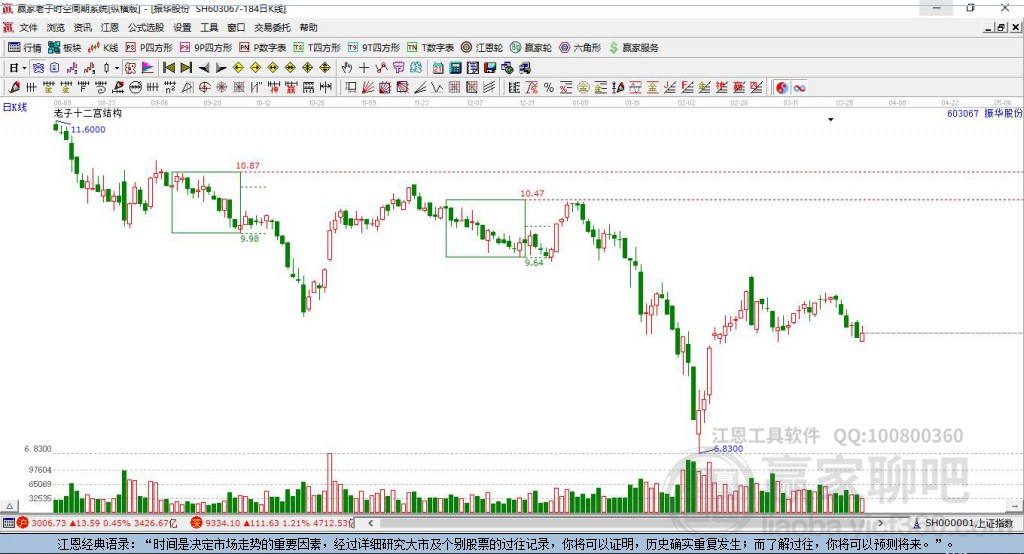Step chart left with black left arrow
Screen dimensions: 1024x554
tap(204, 67)
